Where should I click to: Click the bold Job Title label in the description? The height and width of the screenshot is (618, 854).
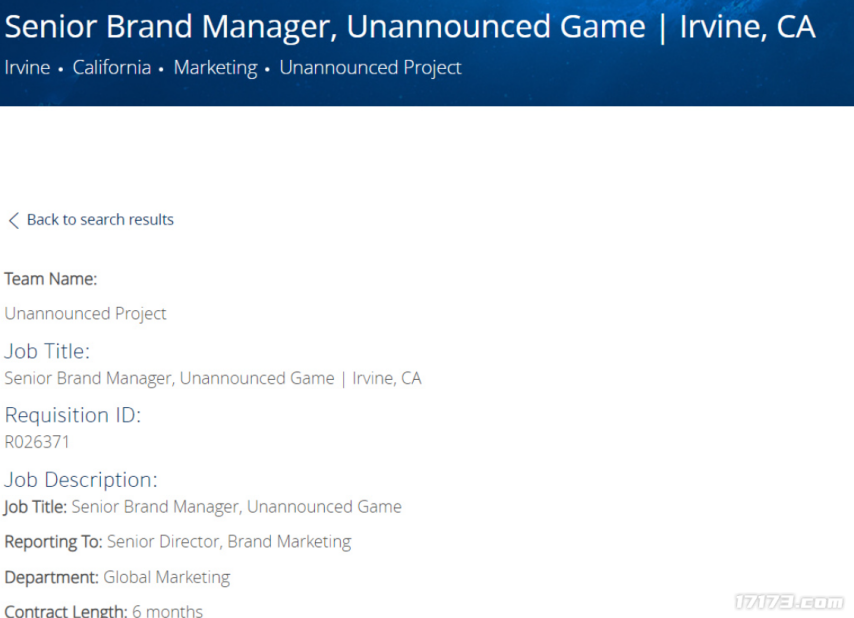pyautogui.click(x=35, y=507)
